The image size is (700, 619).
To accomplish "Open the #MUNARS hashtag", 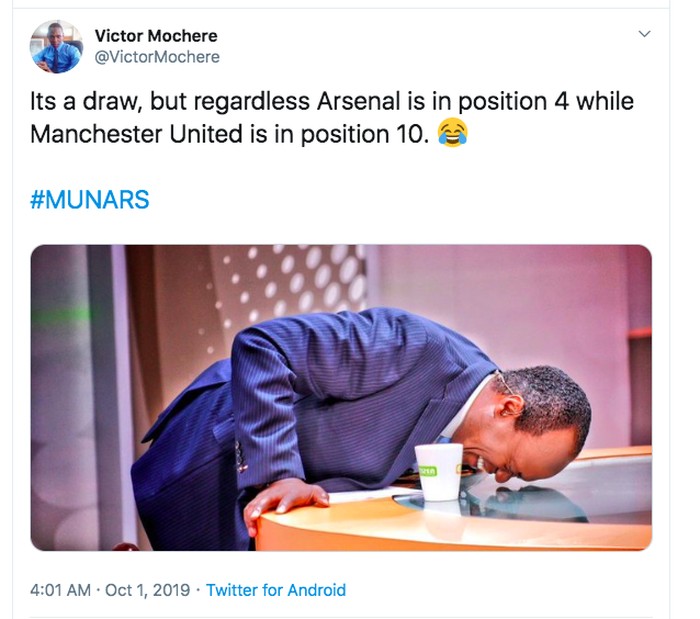I will click(x=90, y=199).
